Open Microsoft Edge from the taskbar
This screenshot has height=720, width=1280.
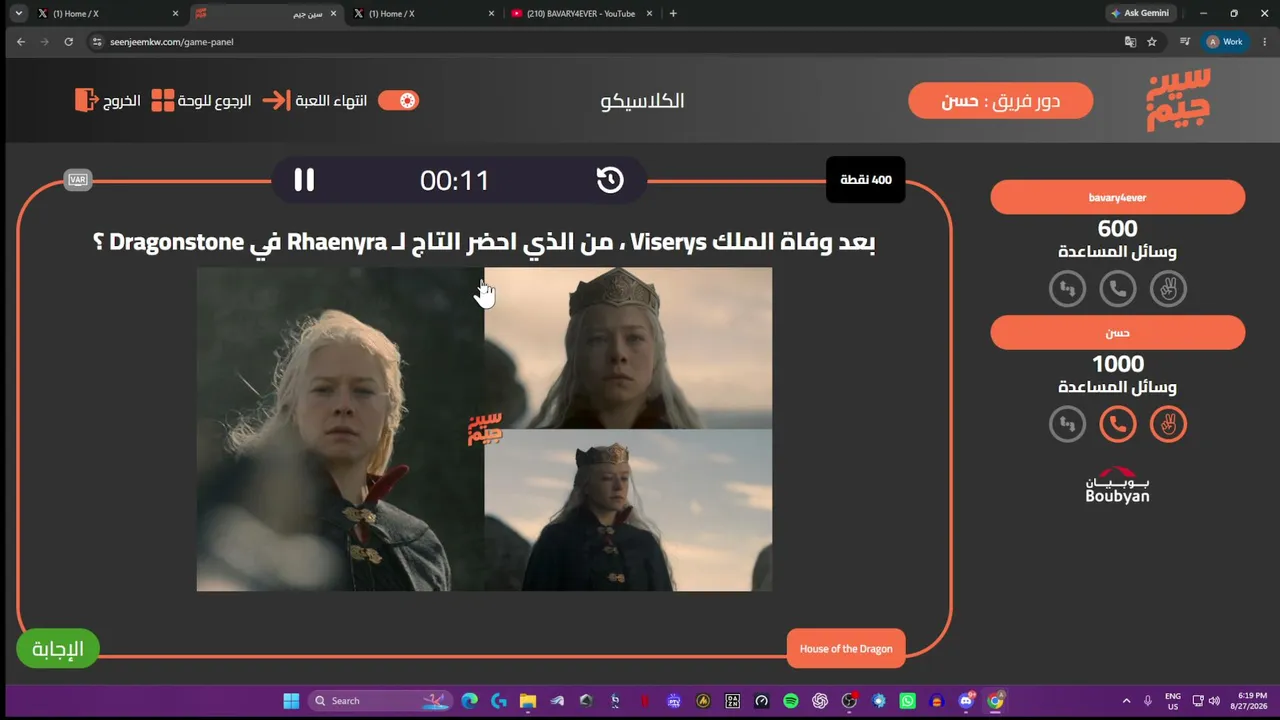point(469,701)
